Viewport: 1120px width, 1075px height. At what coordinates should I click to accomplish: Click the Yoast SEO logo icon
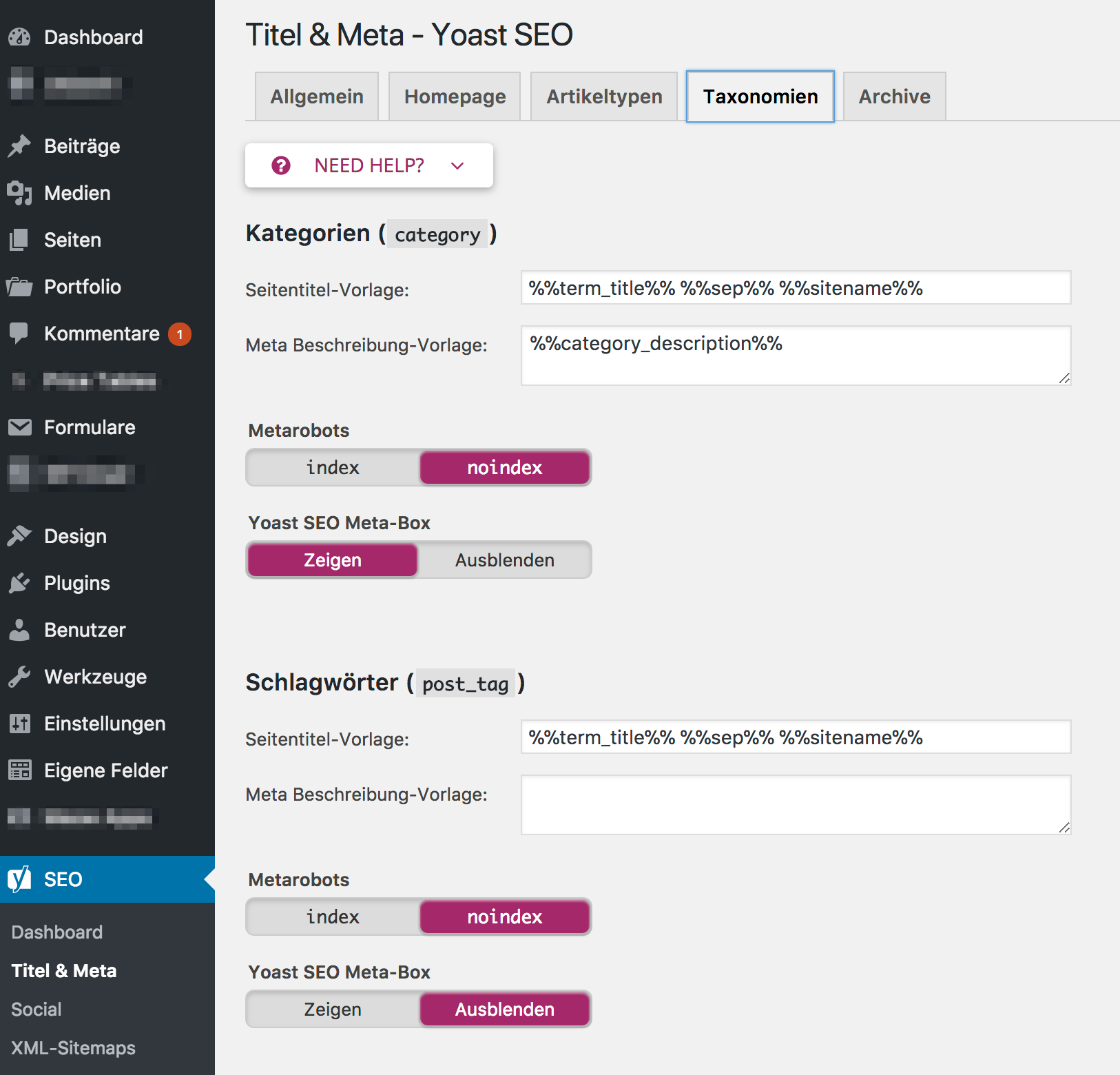coord(20,879)
